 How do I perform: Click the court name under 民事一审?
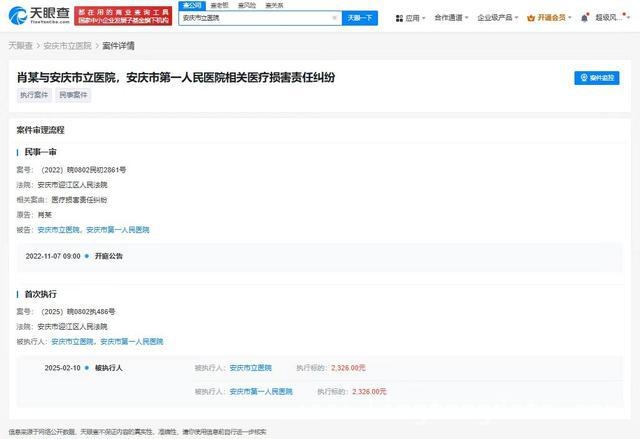[72, 185]
